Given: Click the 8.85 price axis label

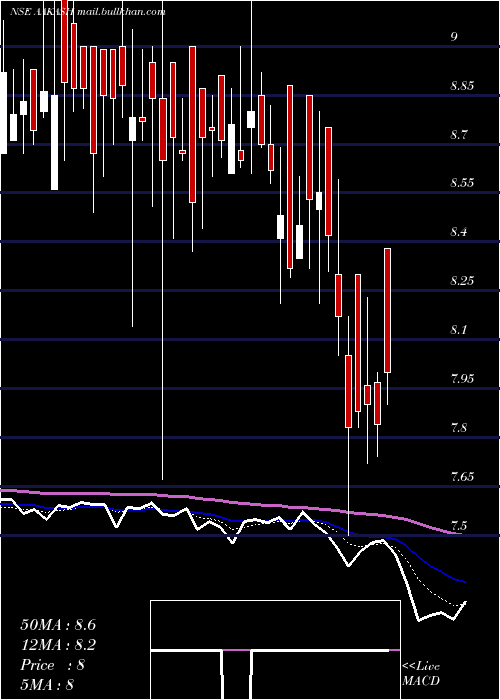Looking at the screenshot, I should pos(462,85).
